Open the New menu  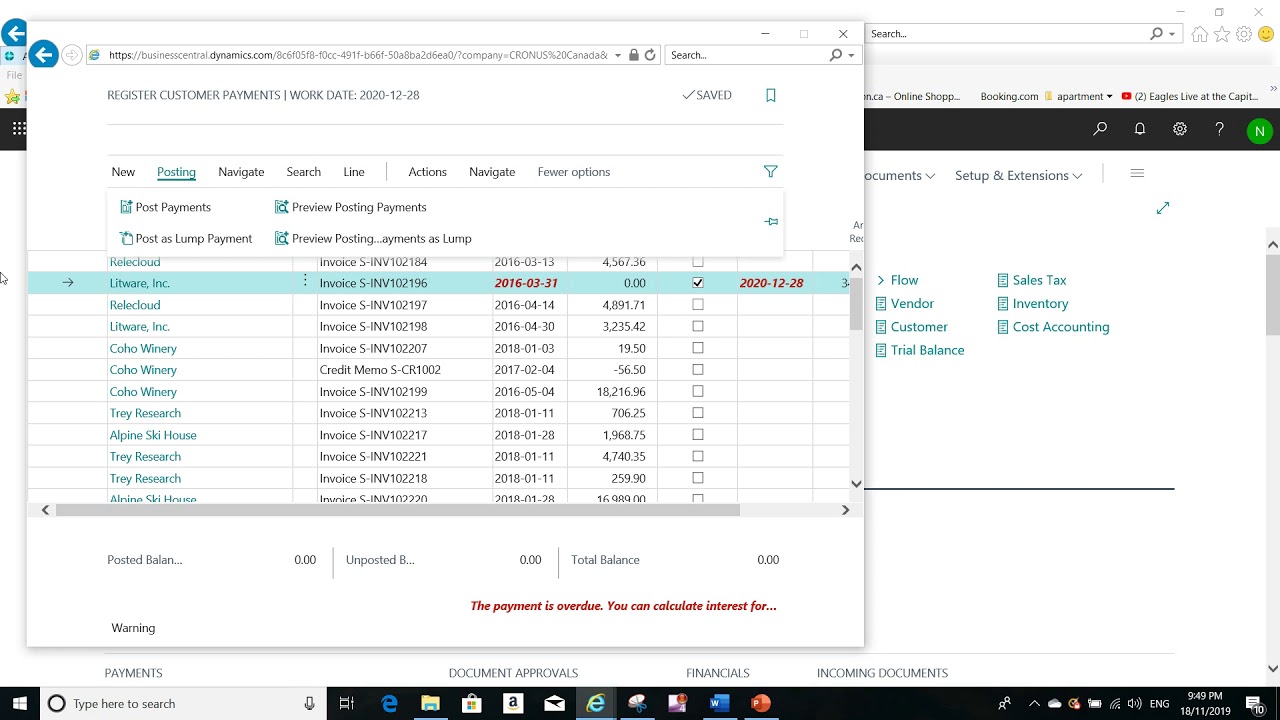[123, 172]
